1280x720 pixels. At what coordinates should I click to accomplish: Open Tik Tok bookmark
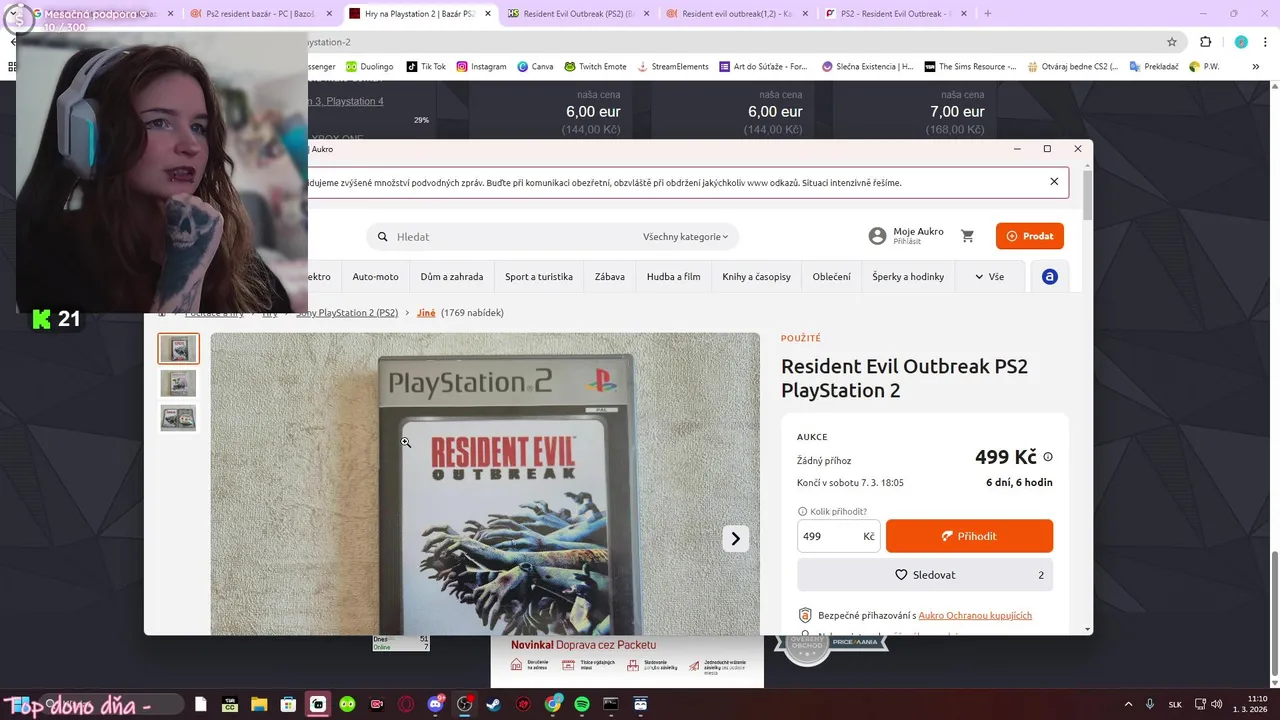coord(426,67)
